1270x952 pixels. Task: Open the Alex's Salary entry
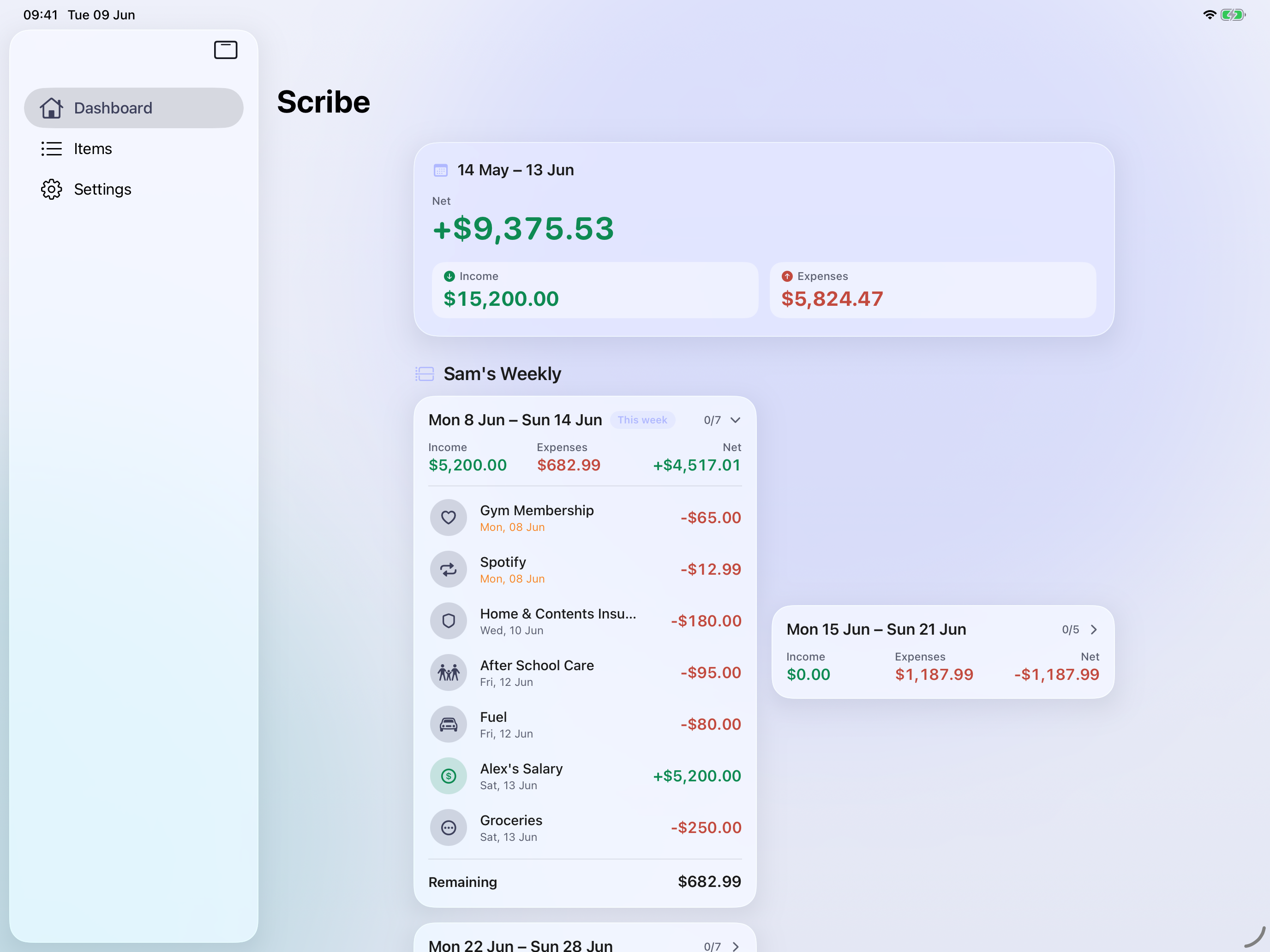tap(585, 776)
